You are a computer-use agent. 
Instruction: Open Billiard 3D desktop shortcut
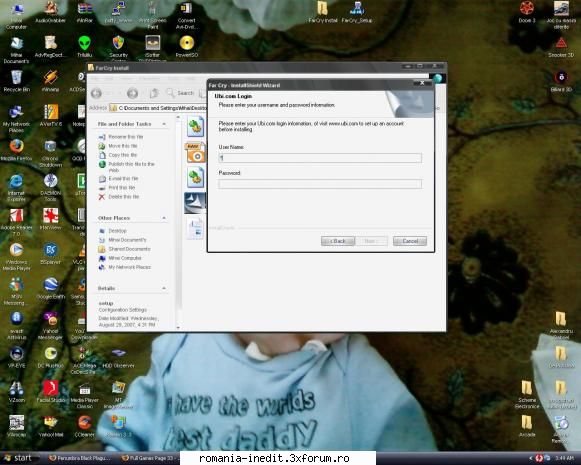tap(561, 77)
